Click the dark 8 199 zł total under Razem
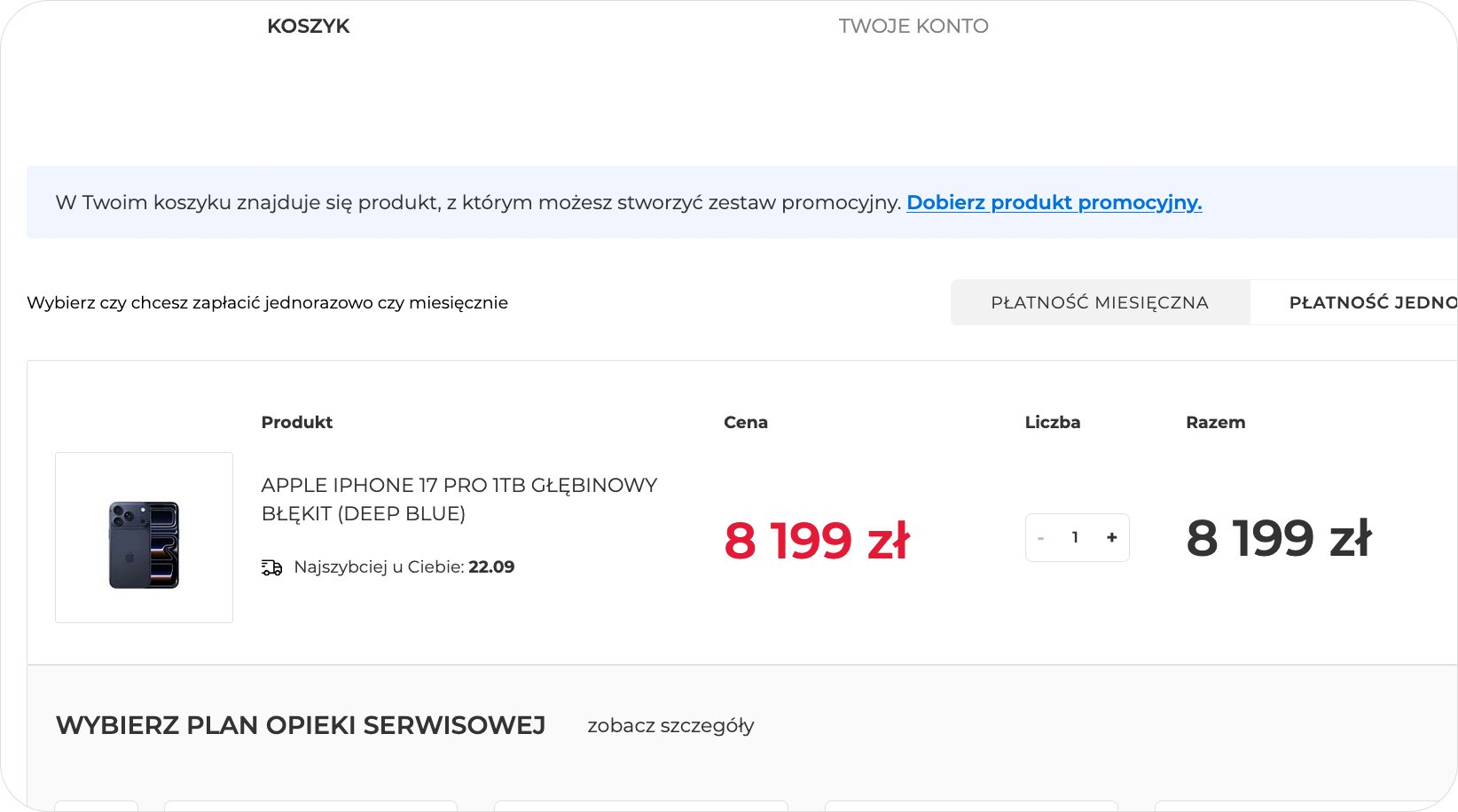Viewport: 1458px width, 812px height. point(1279,538)
